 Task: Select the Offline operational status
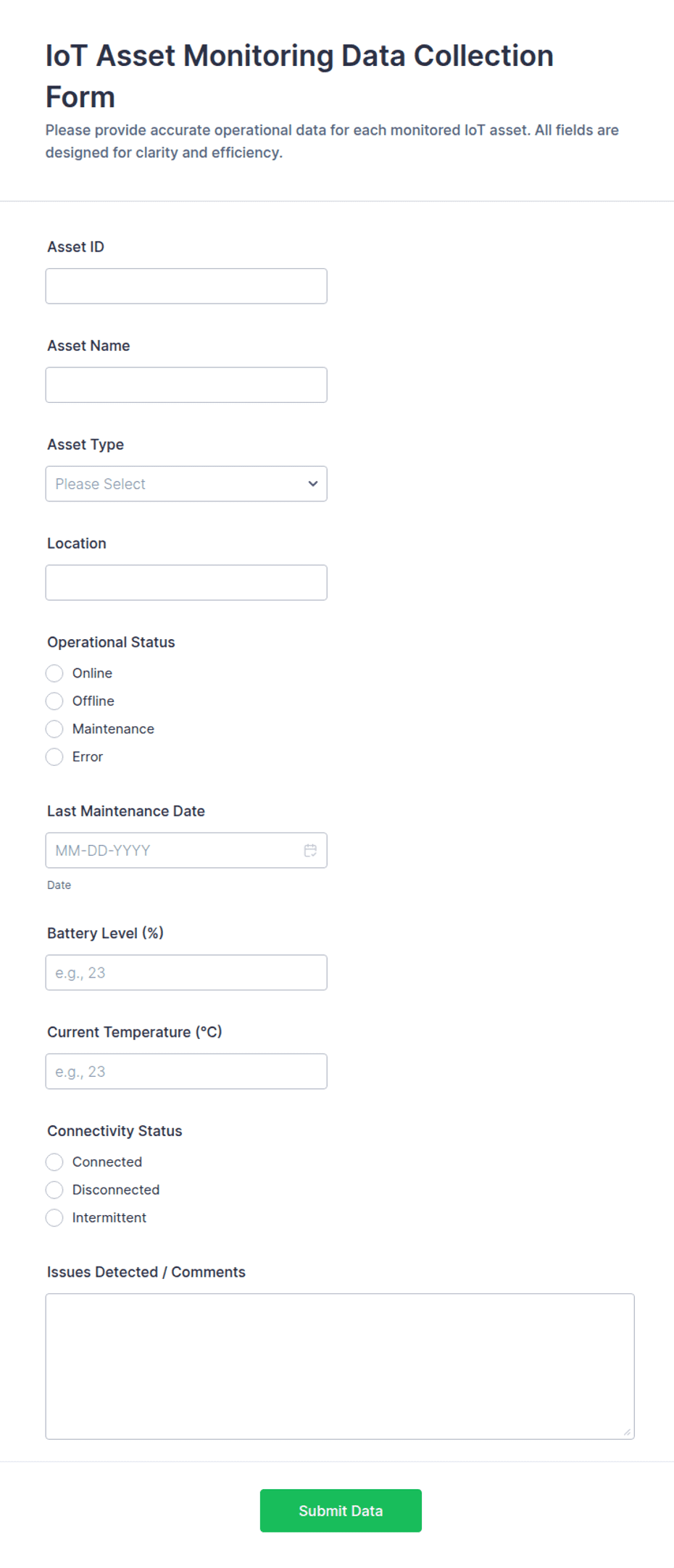[x=54, y=701]
